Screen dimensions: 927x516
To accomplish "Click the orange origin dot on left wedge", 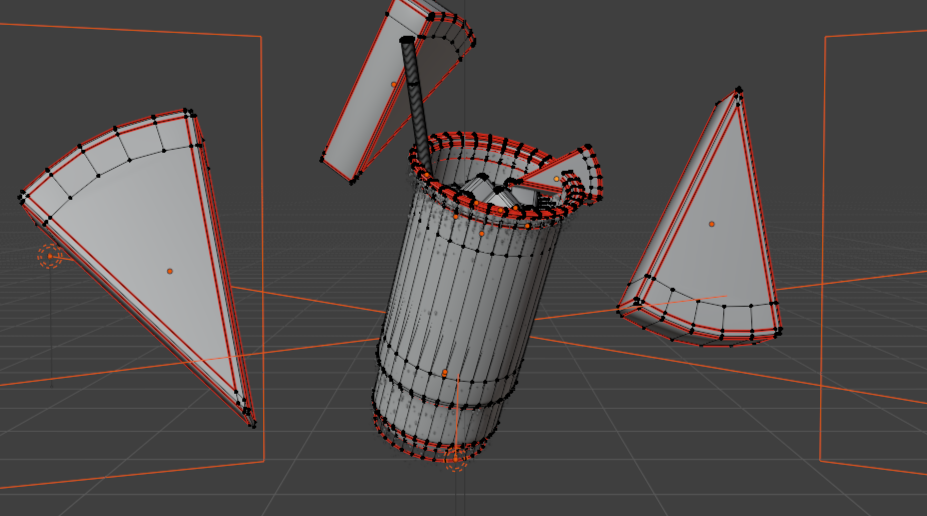I will tap(170, 271).
